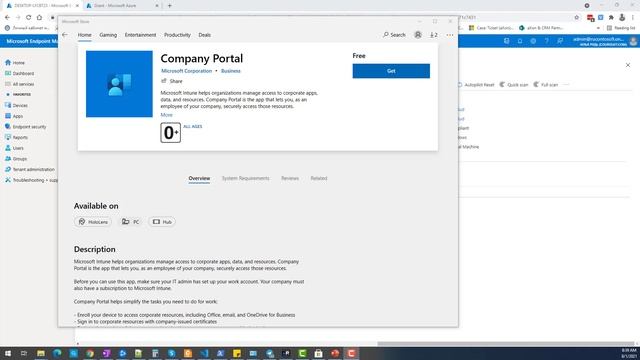Reload the page in Chrome

click(29, 18)
